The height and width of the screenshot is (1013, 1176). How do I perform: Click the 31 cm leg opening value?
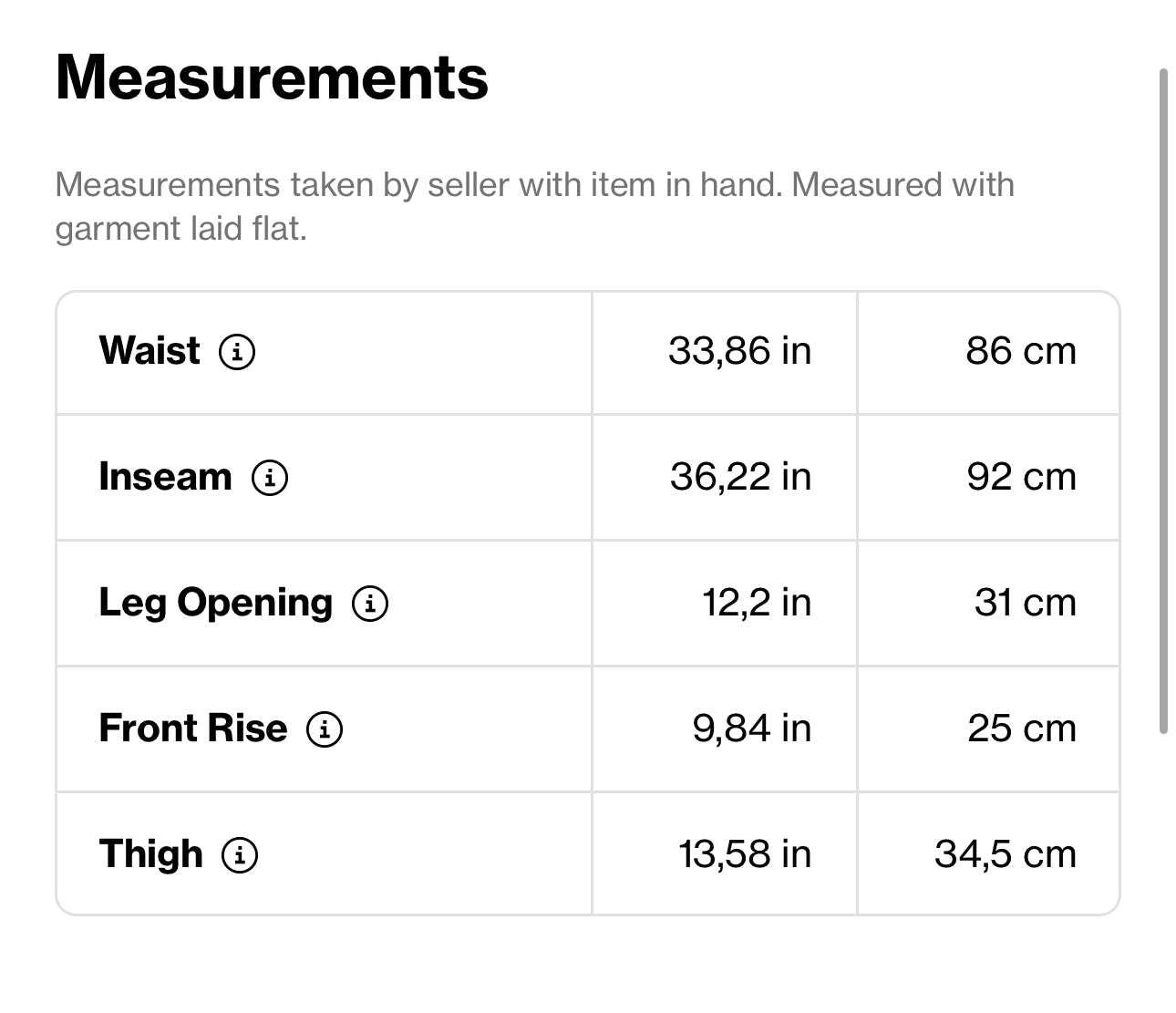pos(1025,603)
